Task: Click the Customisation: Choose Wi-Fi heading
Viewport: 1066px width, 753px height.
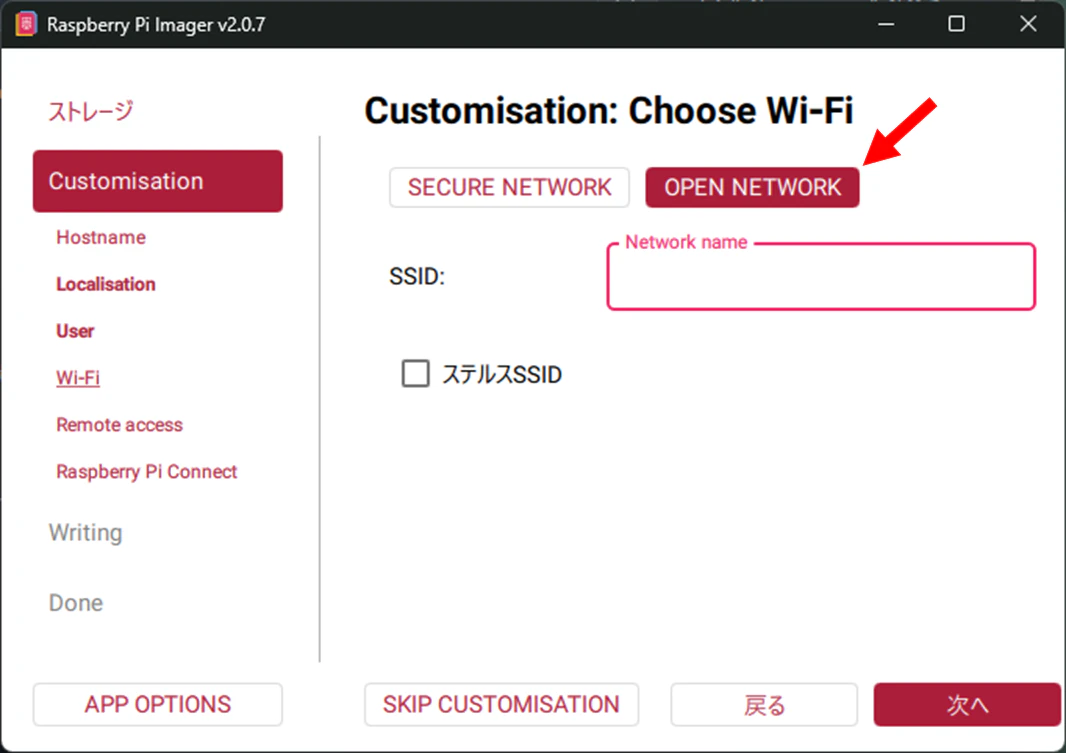Action: [608, 111]
